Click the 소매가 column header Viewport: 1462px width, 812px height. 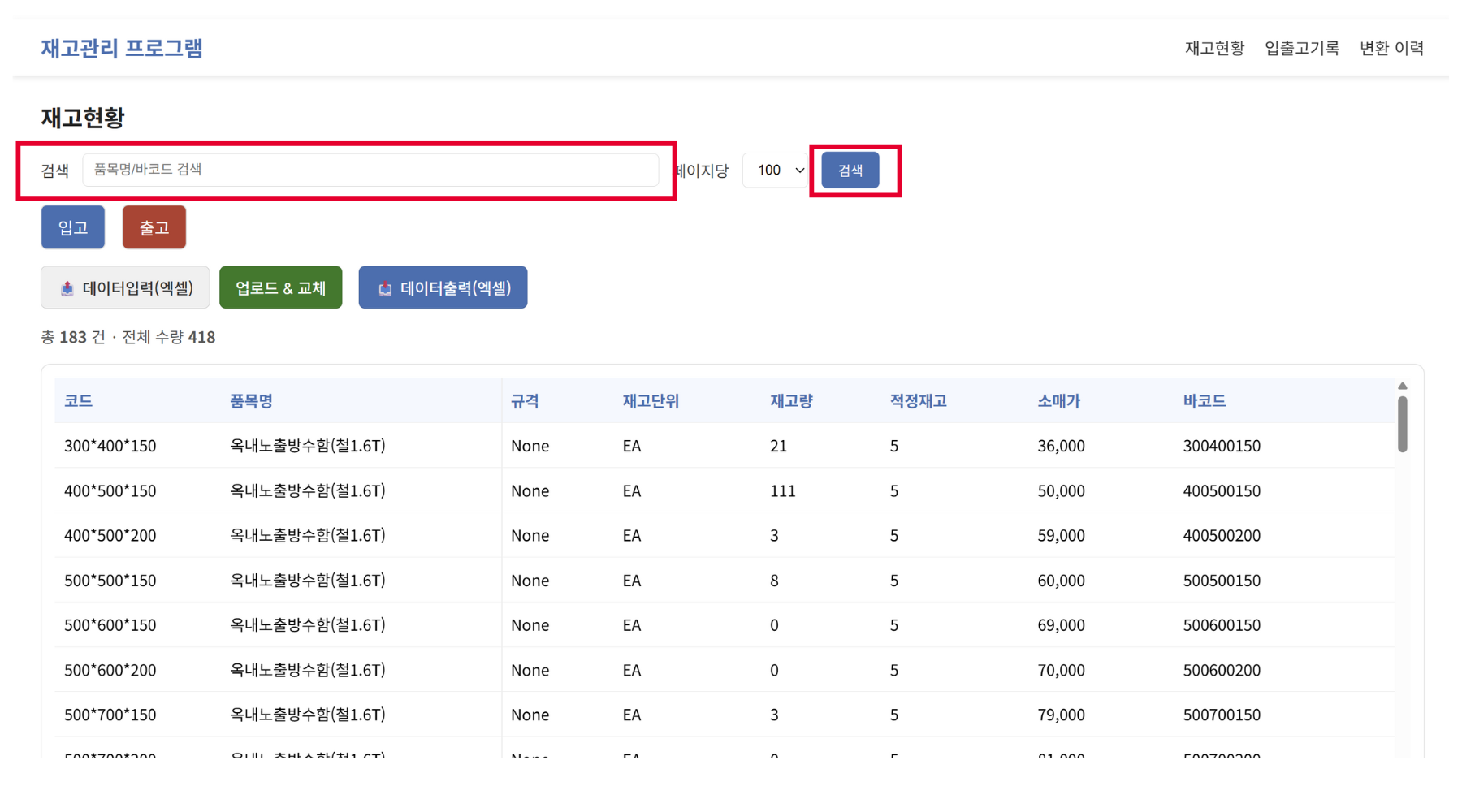pyautogui.click(x=1058, y=401)
